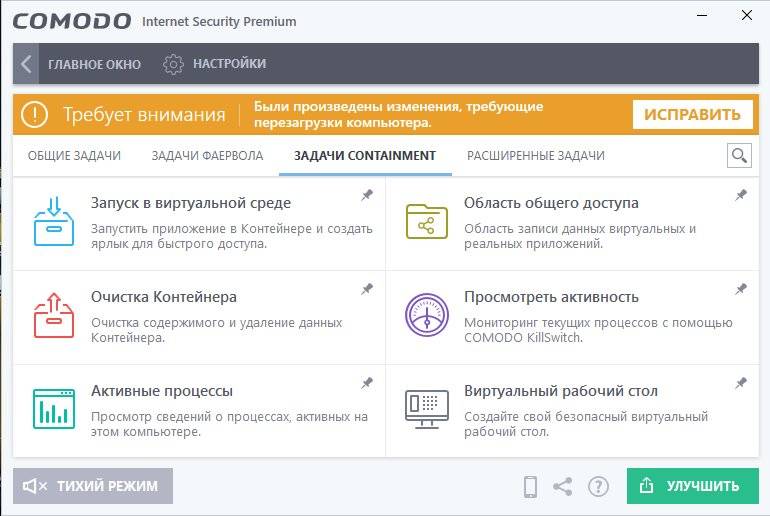
Task: Pin the Виртуальный рабочий стол task
Action: 741,383
